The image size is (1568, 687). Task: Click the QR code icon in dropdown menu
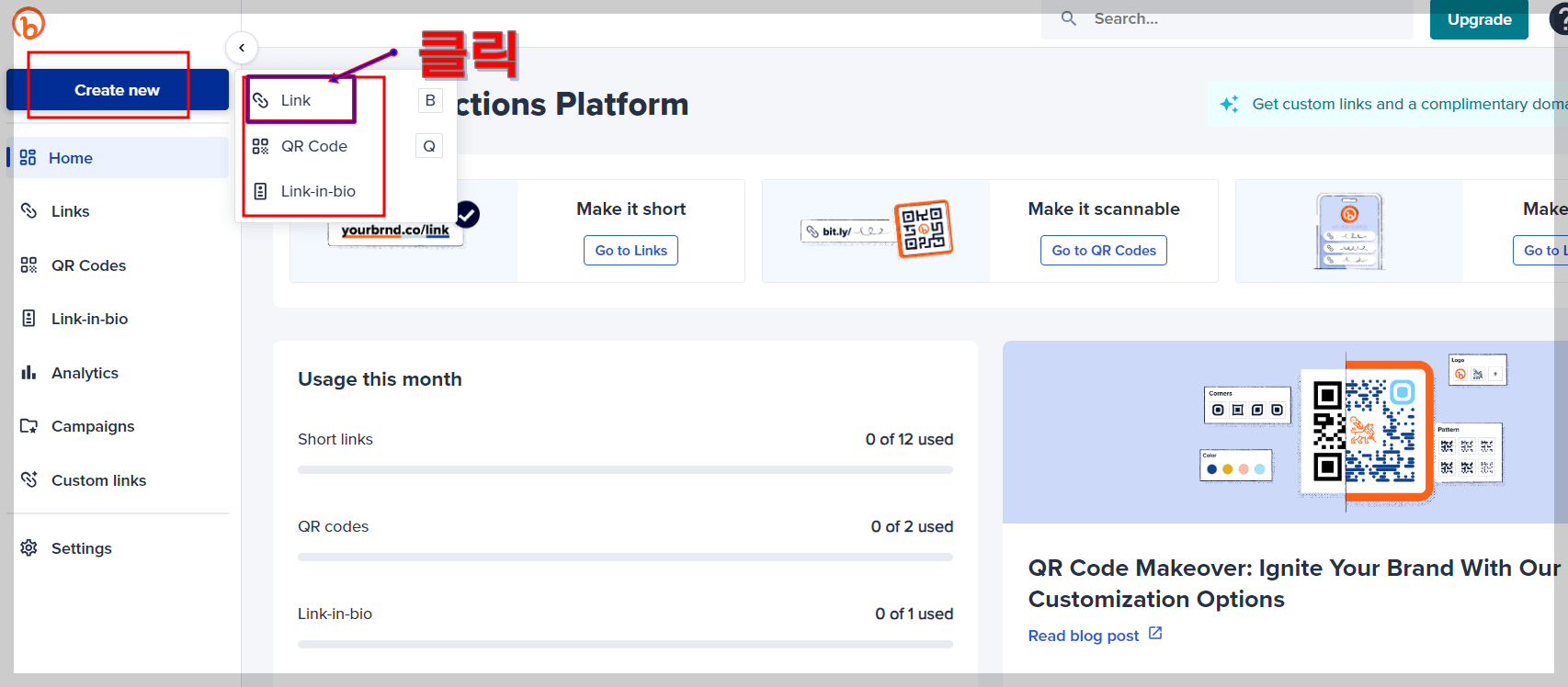coord(261,146)
